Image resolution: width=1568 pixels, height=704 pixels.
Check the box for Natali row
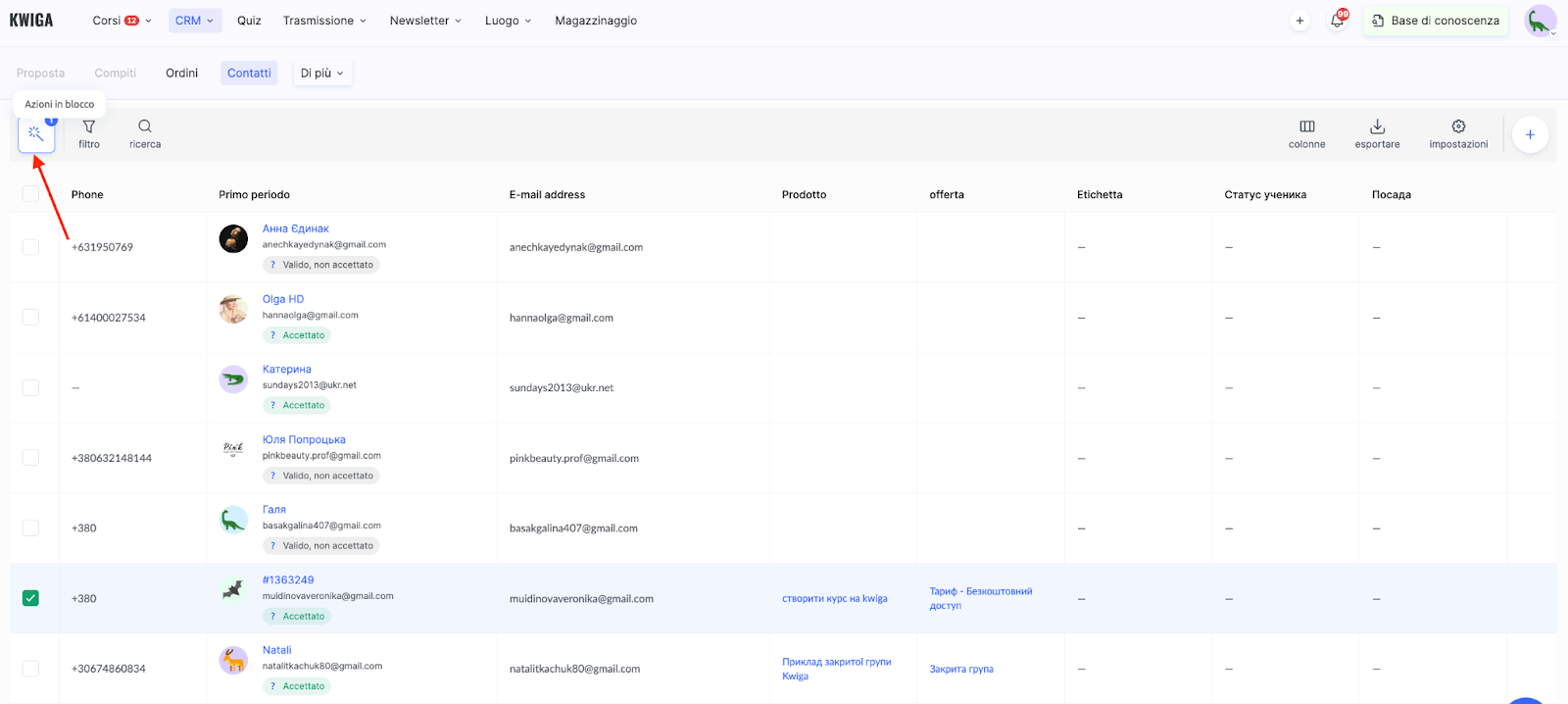pyautogui.click(x=30, y=669)
